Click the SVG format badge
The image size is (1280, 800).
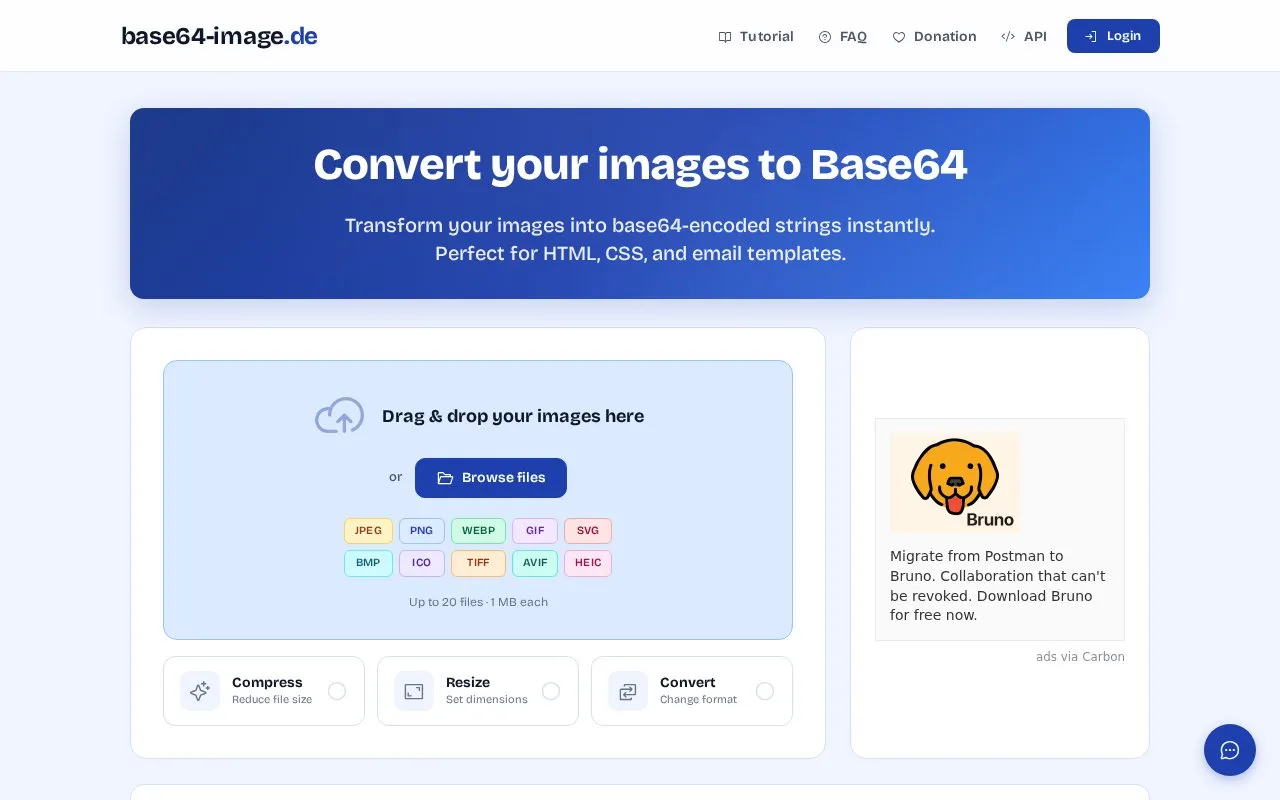[588, 531]
